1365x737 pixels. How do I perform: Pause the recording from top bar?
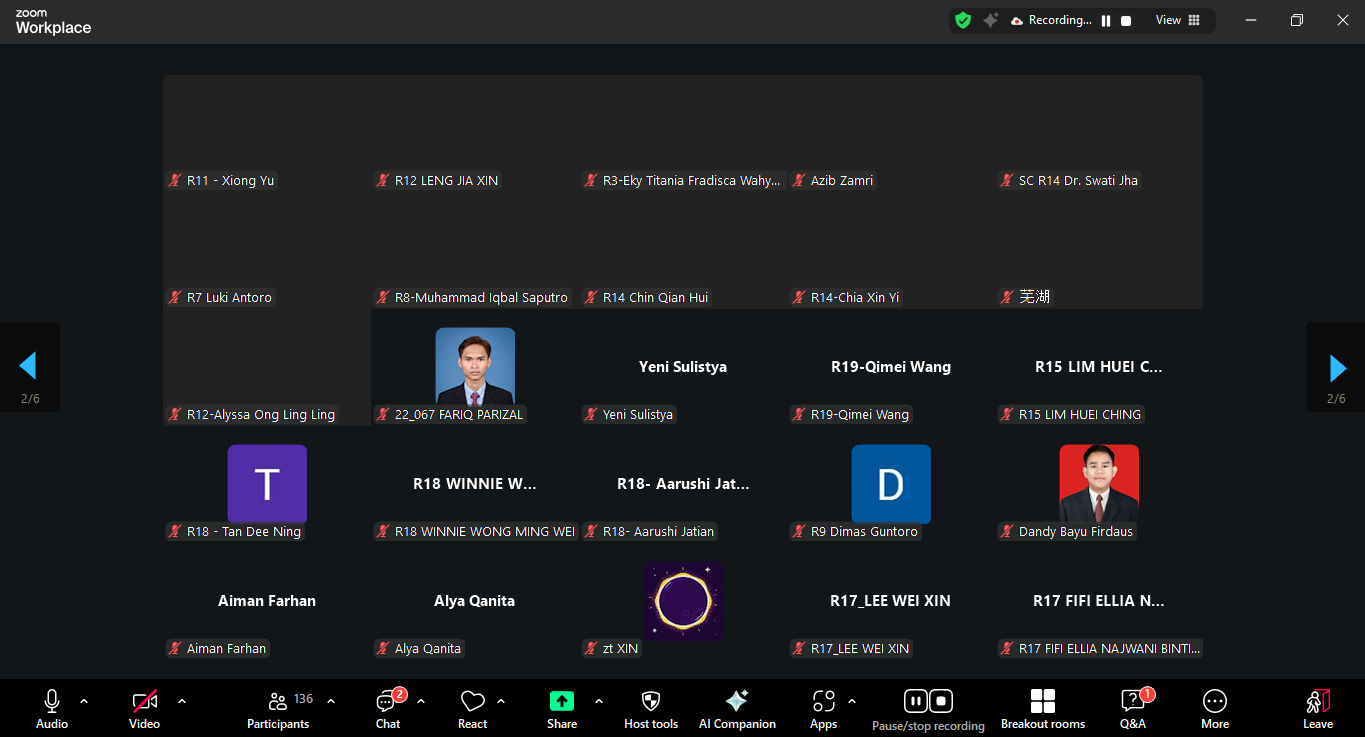click(1106, 21)
